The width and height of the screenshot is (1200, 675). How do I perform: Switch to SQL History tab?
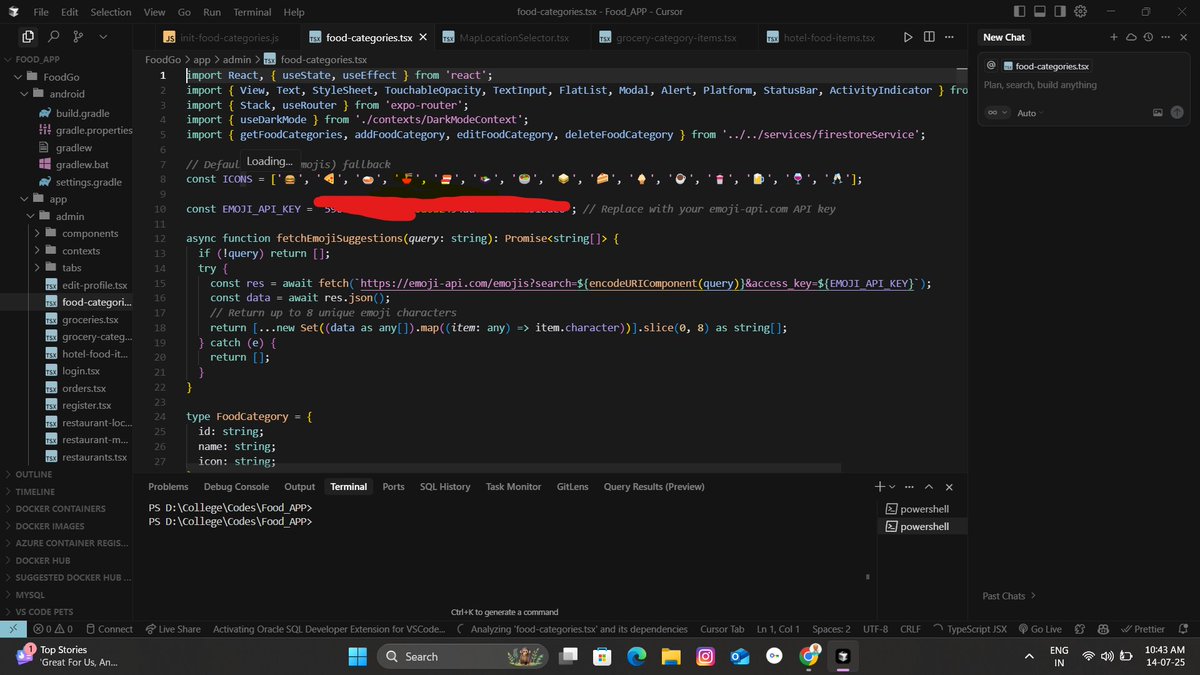pyautogui.click(x=445, y=487)
